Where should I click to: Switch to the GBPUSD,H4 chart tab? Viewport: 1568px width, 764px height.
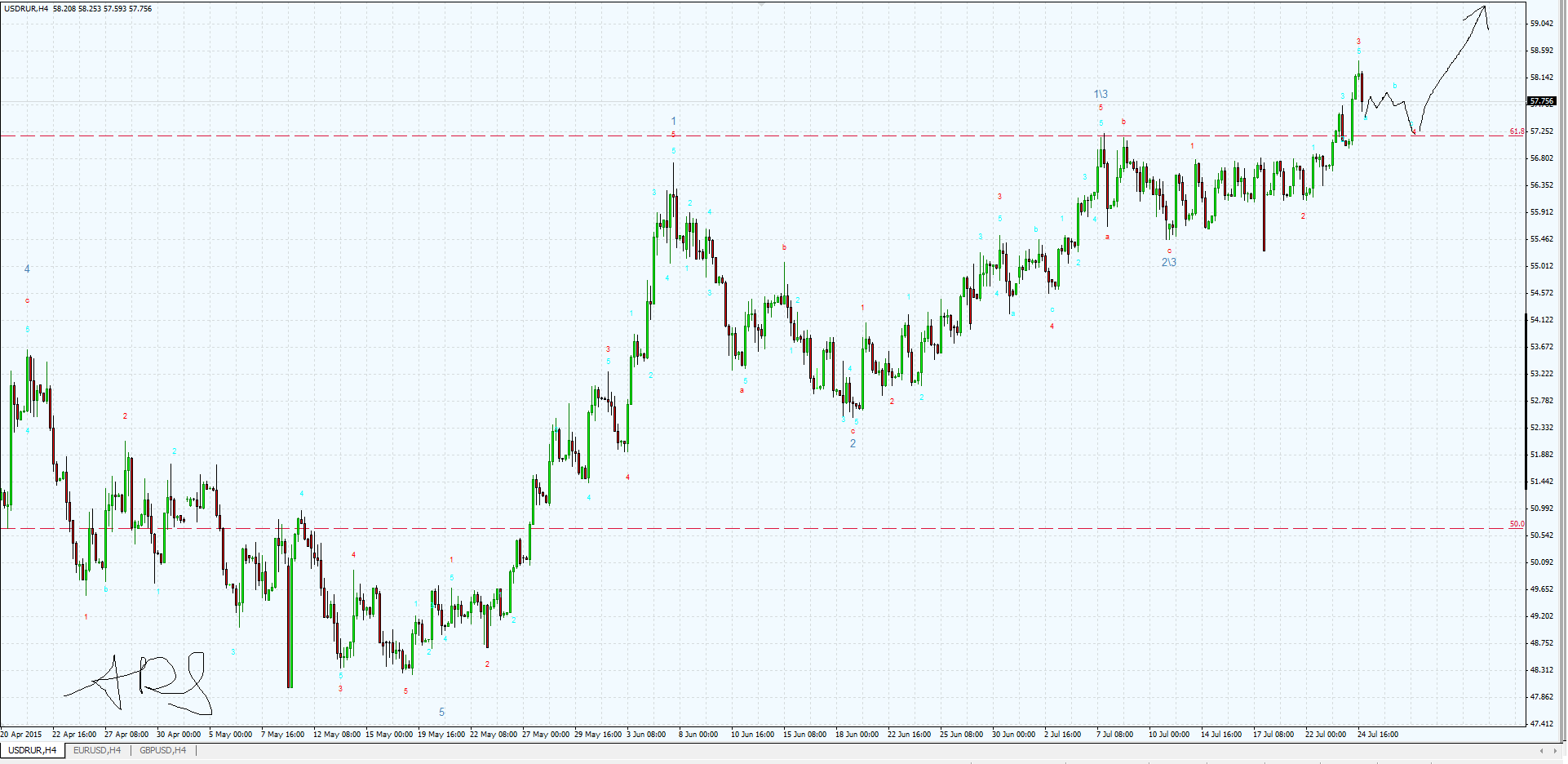(162, 750)
